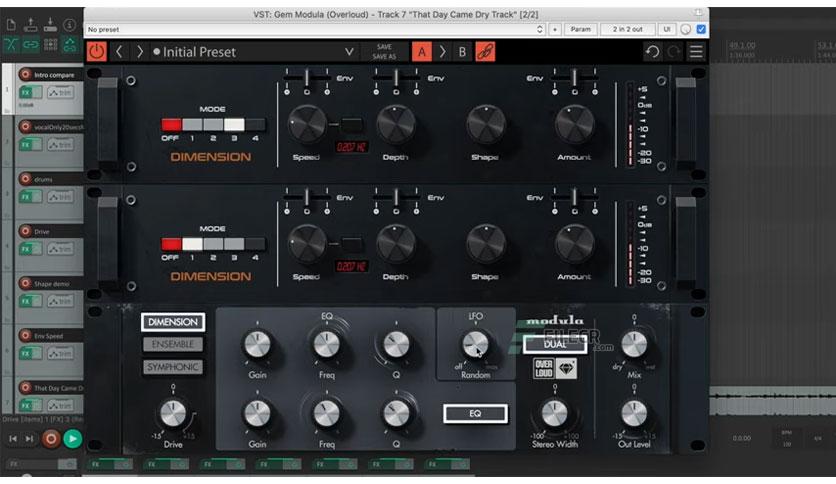Viewport: 836px width, 484px height.
Task: Arm record on drums track
Action: tap(25, 179)
